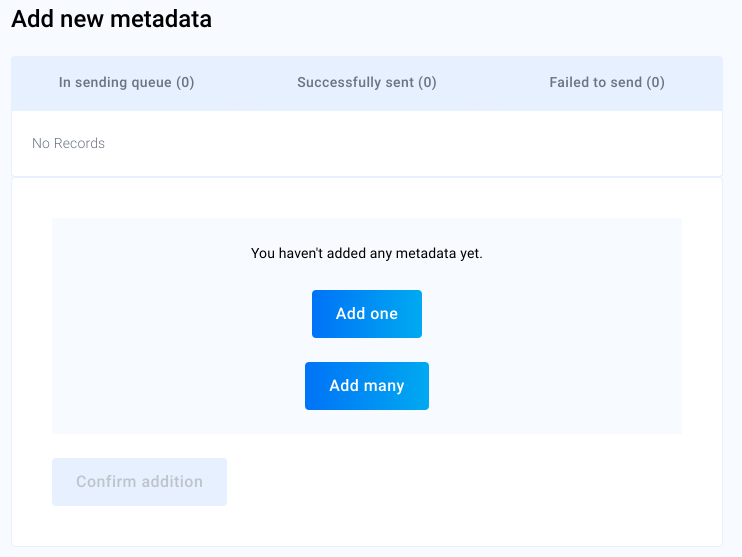Switch to Successfully sent tab
This screenshot has width=742, height=557.
pyautogui.click(x=366, y=83)
